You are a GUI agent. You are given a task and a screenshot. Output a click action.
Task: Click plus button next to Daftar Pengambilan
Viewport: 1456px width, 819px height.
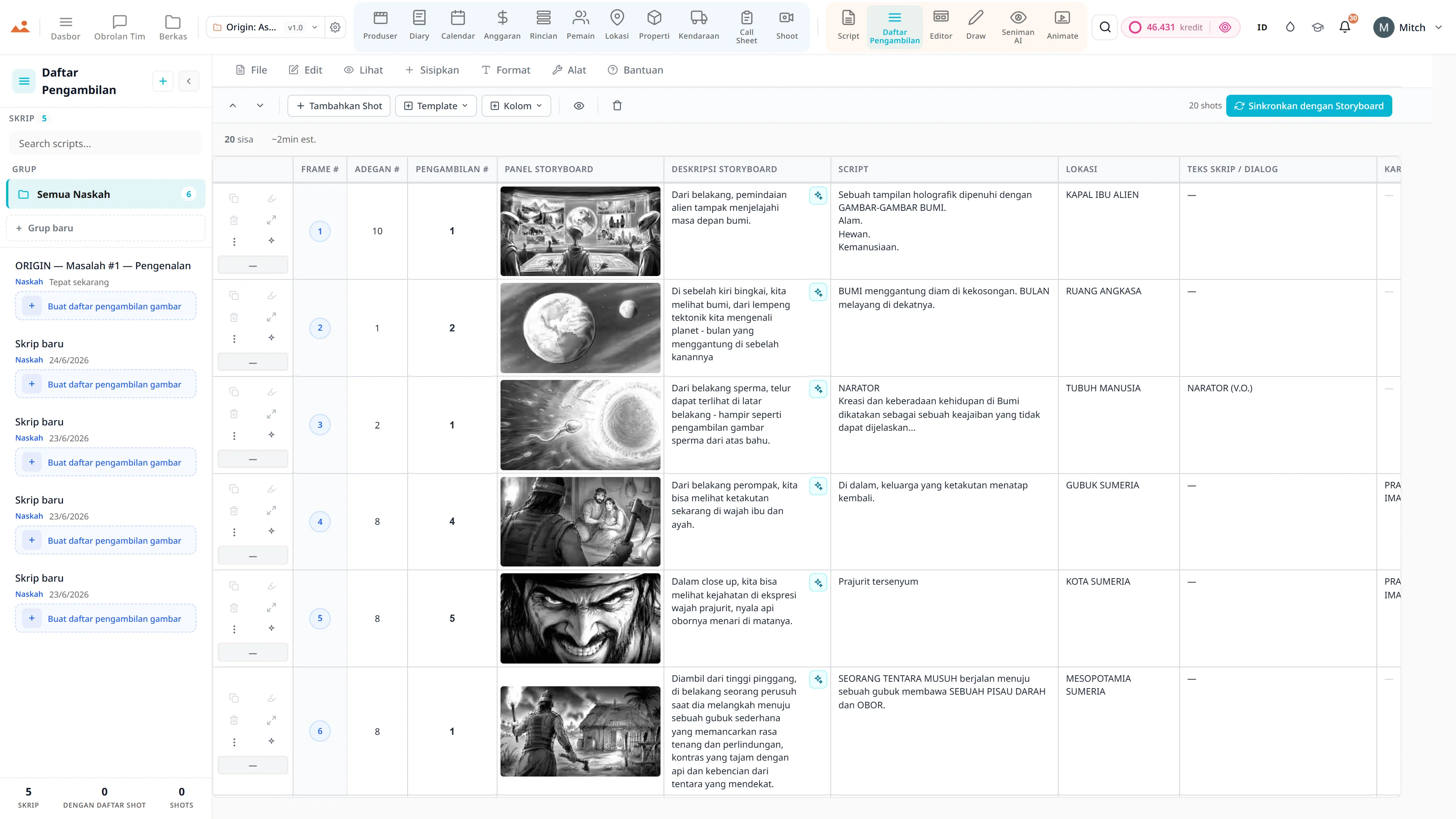pyautogui.click(x=163, y=82)
